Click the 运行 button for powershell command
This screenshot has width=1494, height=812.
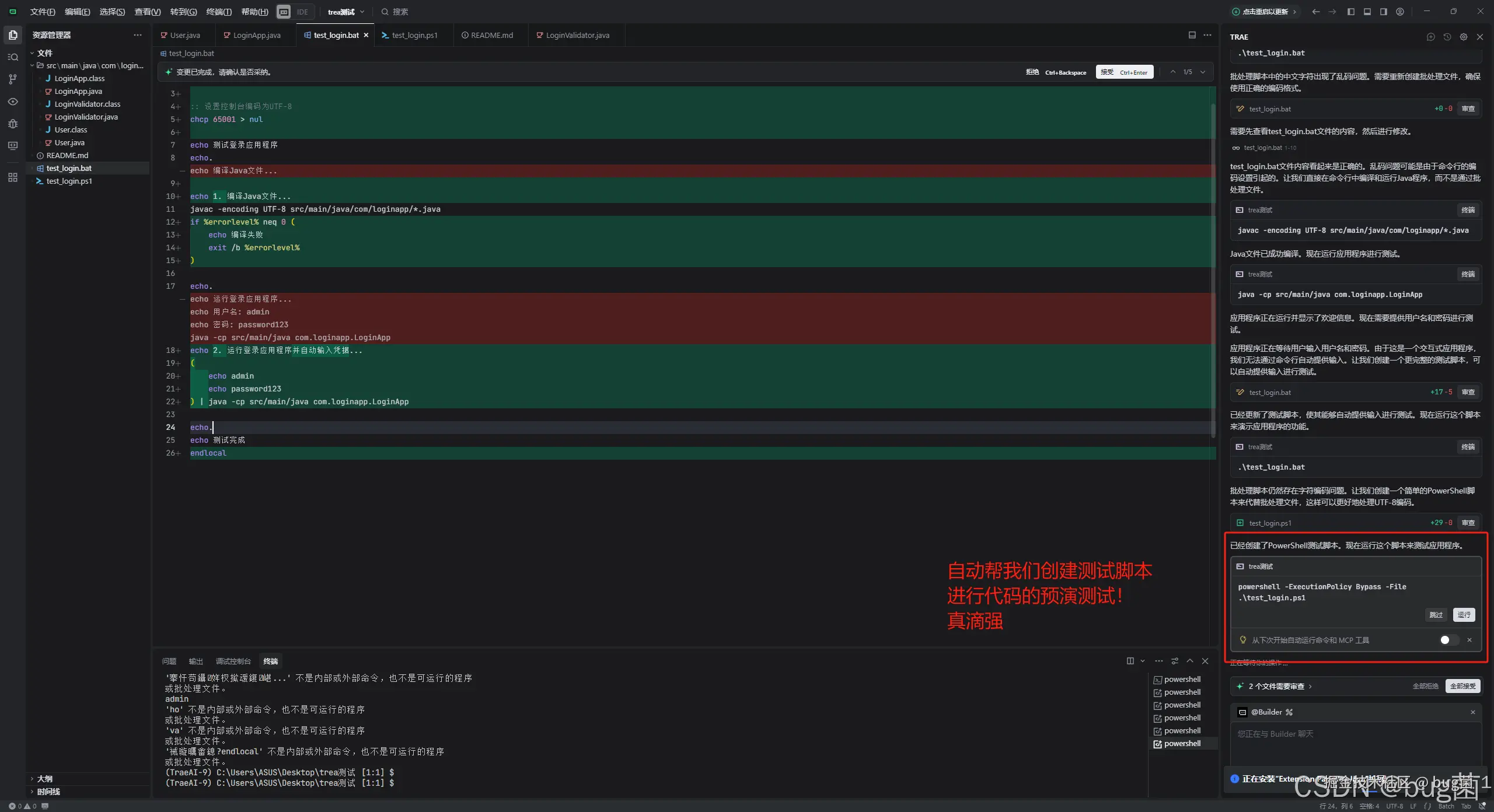(1464, 615)
